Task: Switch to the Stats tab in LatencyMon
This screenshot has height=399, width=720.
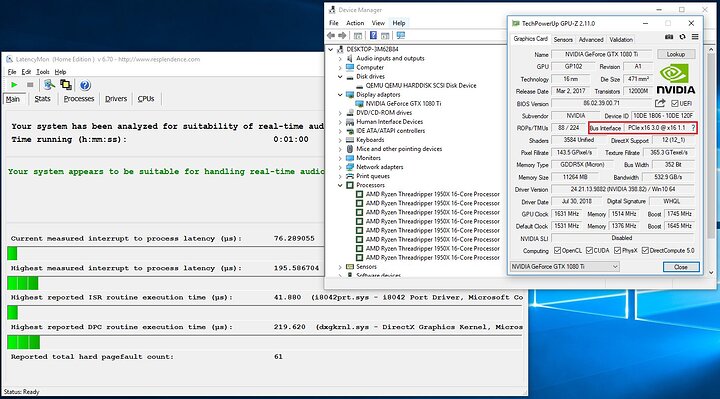Action: point(42,99)
